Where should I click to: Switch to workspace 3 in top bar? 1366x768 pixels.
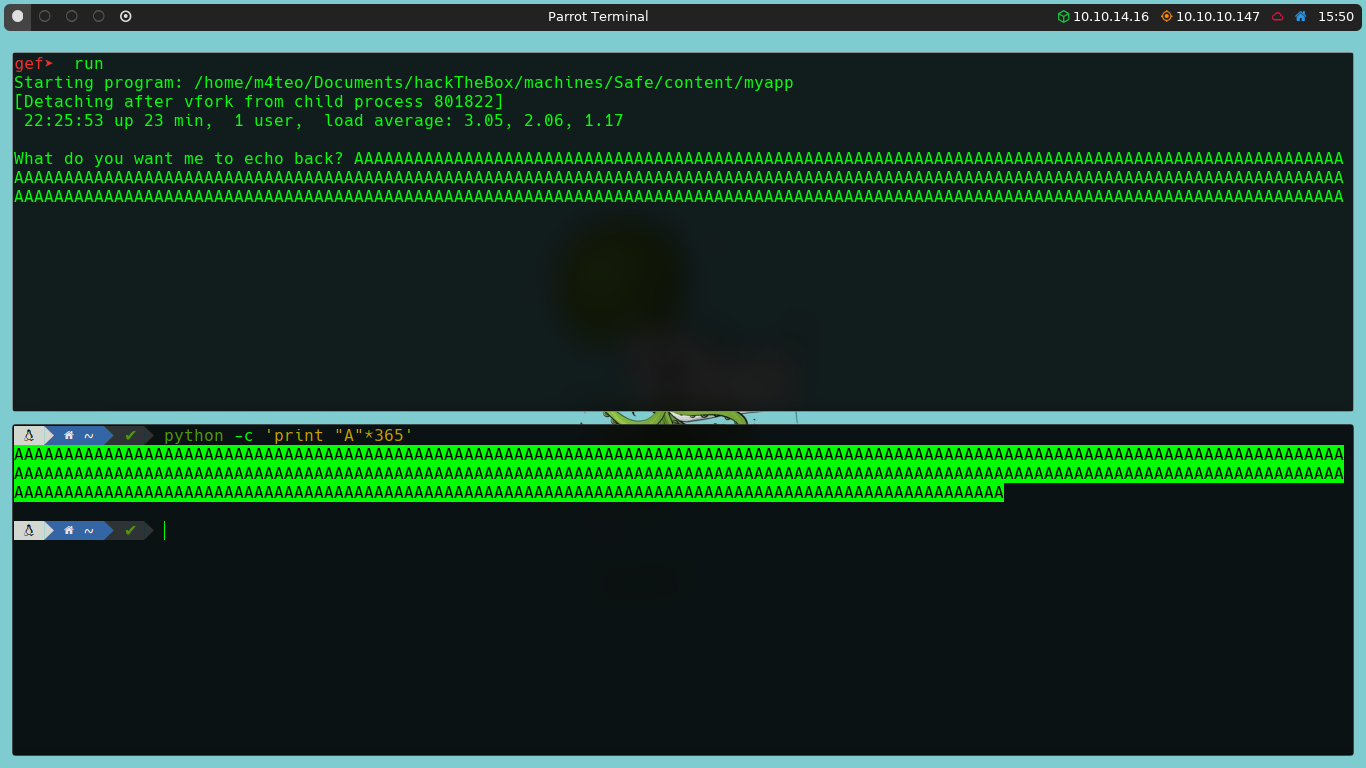pyautogui.click(x=71, y=16)
